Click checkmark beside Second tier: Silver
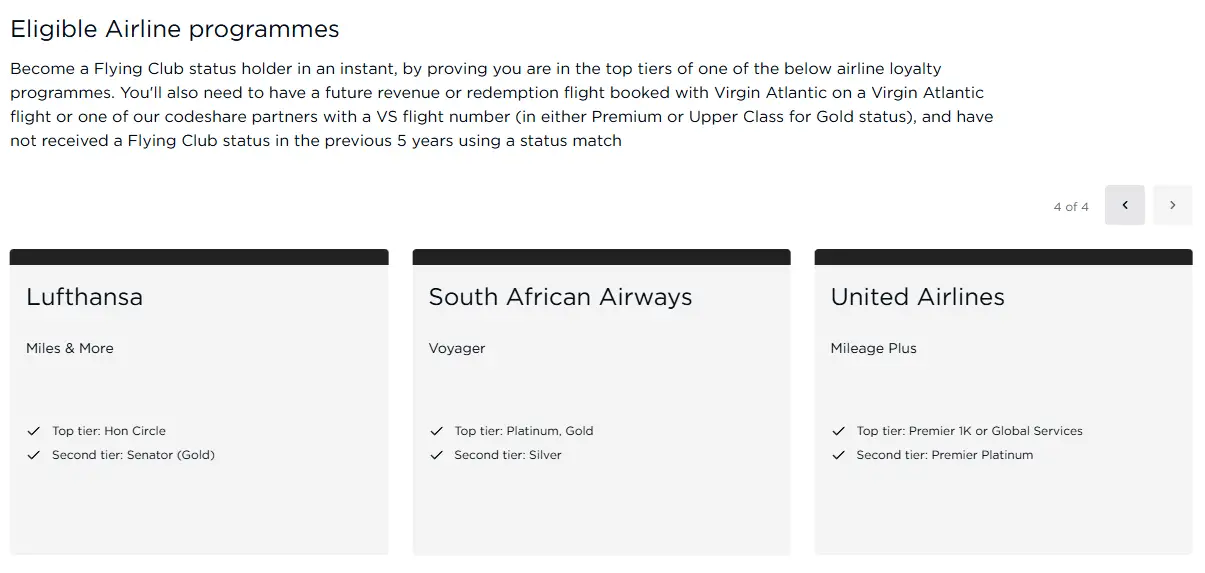 tap(436, 455)
